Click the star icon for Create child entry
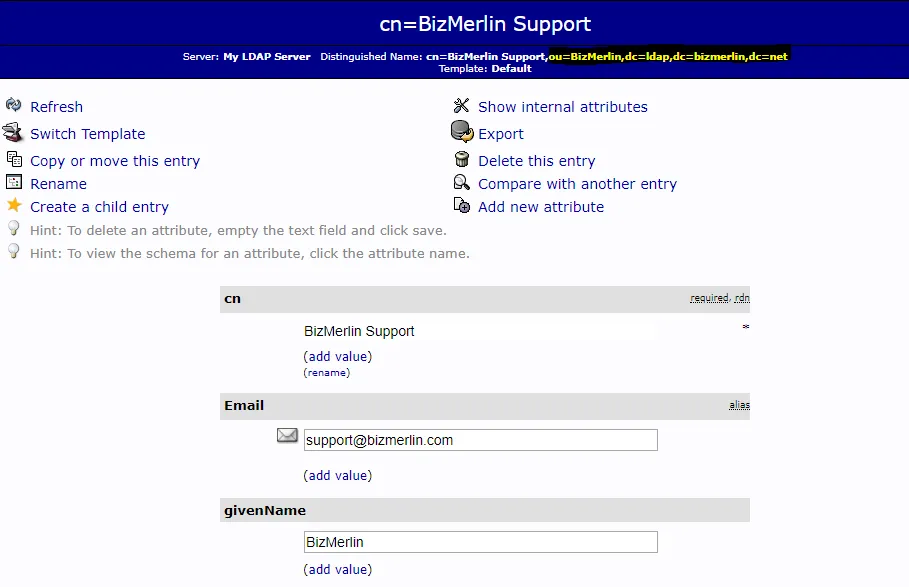The height and width of the screenshot is (587, 909). 14,205
